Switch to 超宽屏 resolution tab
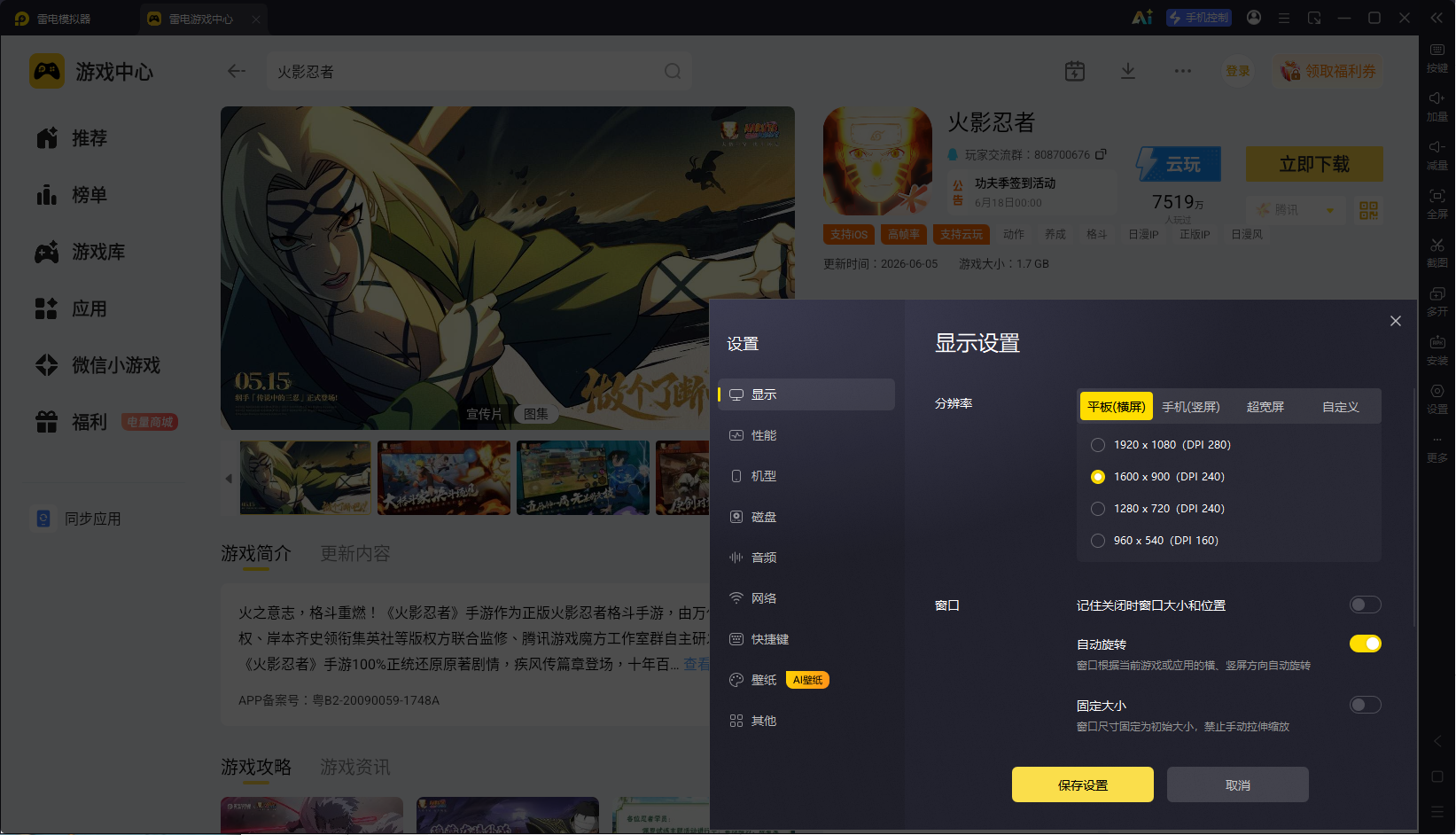 pyautogui.click(x=1265, y=407)
